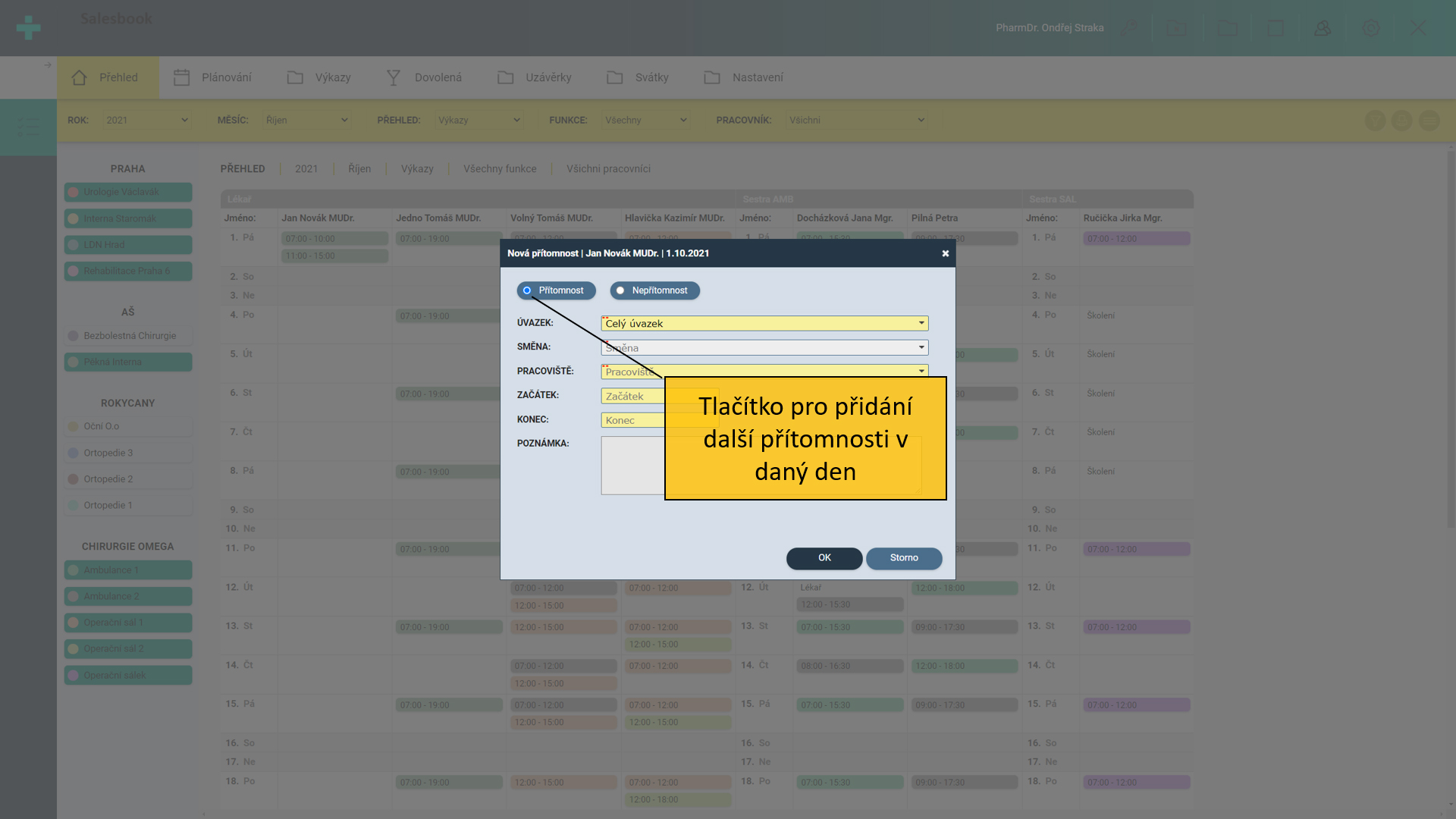Select the Přítomnost radio button

coord(527,290)
